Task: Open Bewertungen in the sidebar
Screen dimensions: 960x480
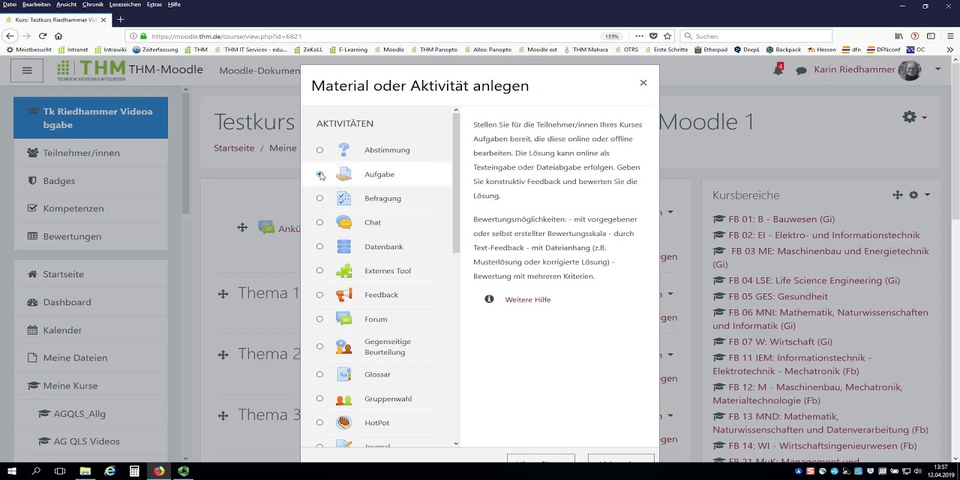Action: point(91,236)
